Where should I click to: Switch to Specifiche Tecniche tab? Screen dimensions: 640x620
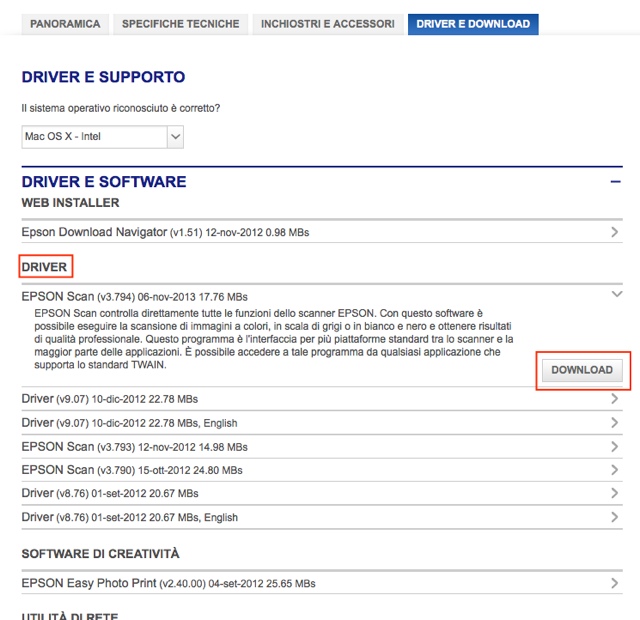[180, 24]
